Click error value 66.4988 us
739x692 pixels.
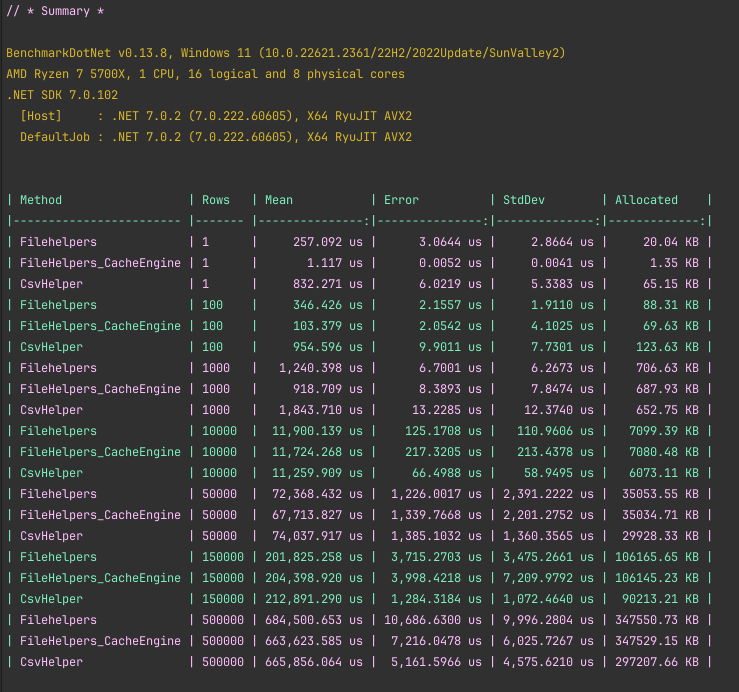pos(447,473)
